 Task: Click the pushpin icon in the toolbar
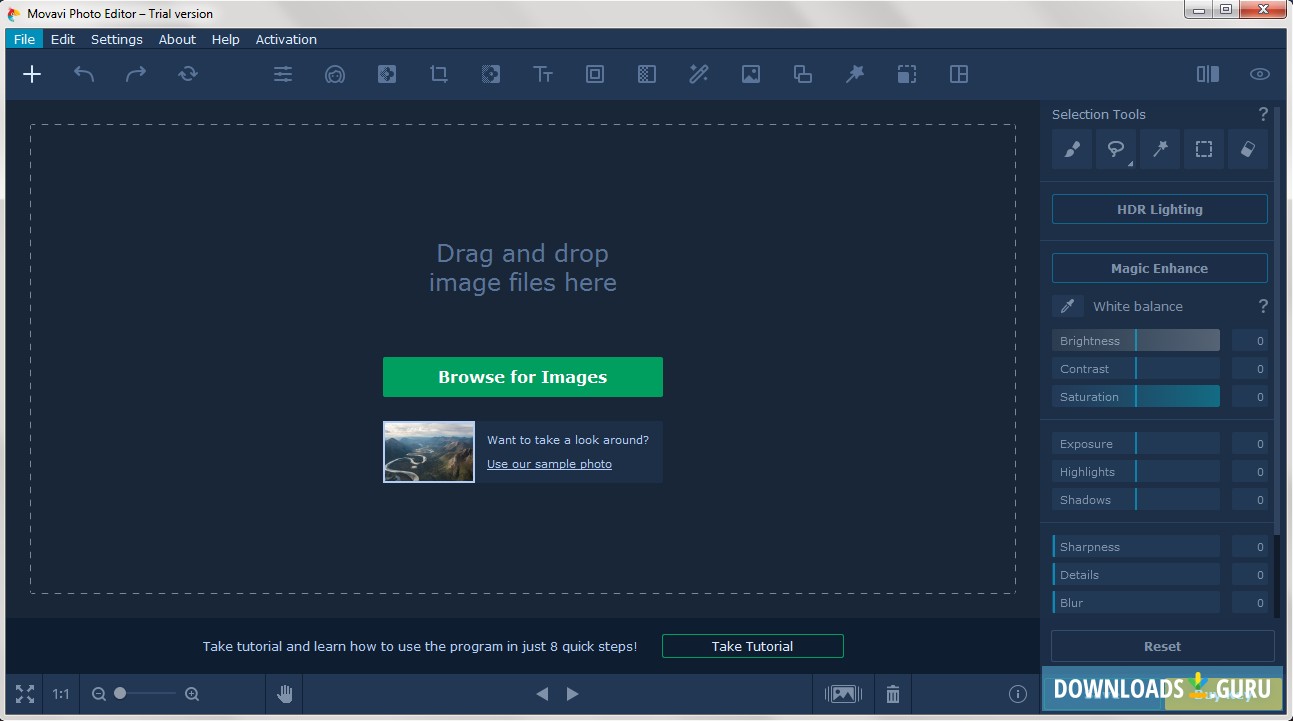[855, 74]
